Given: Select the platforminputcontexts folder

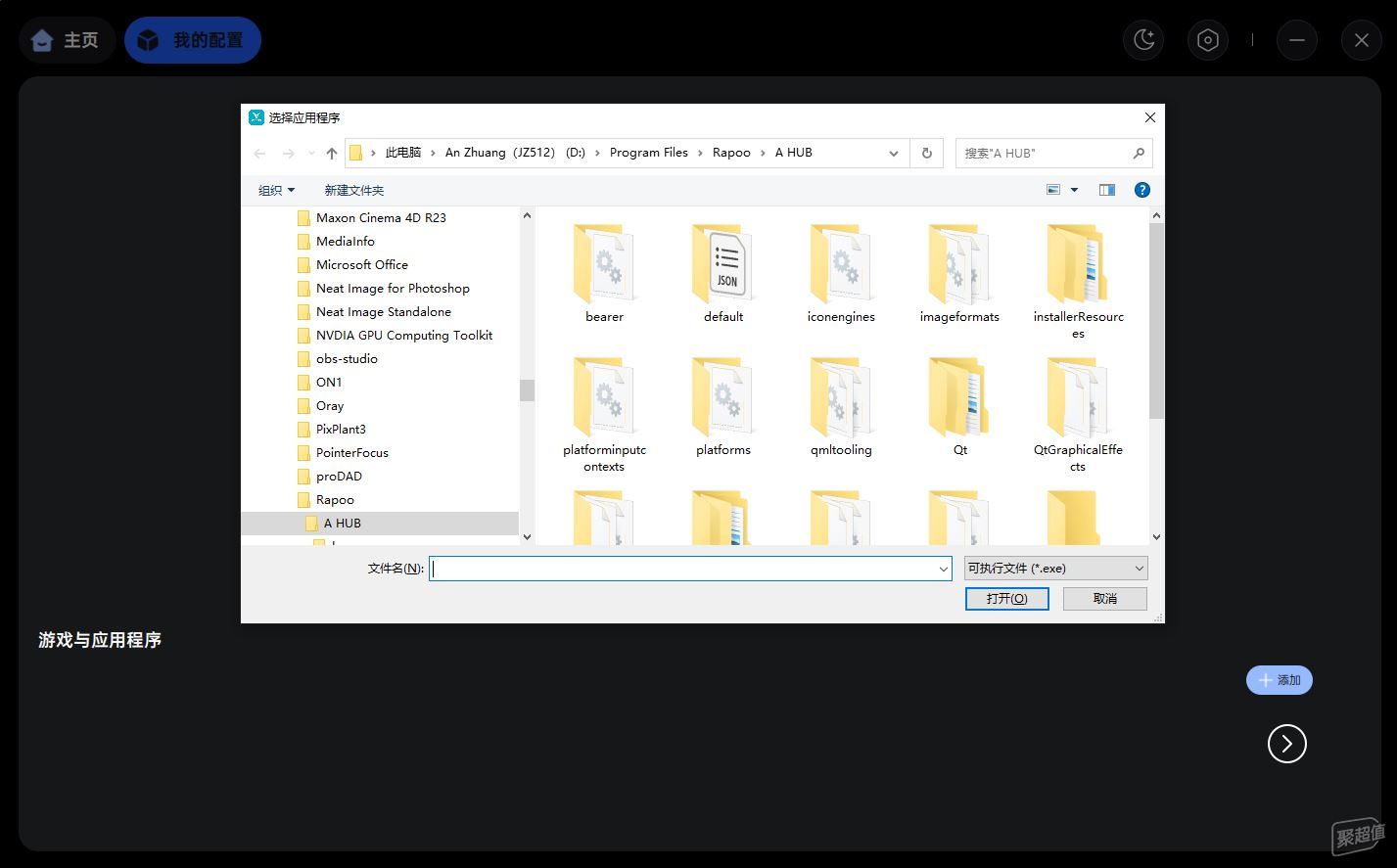Looking at the screenshot, I should [604, 415].
